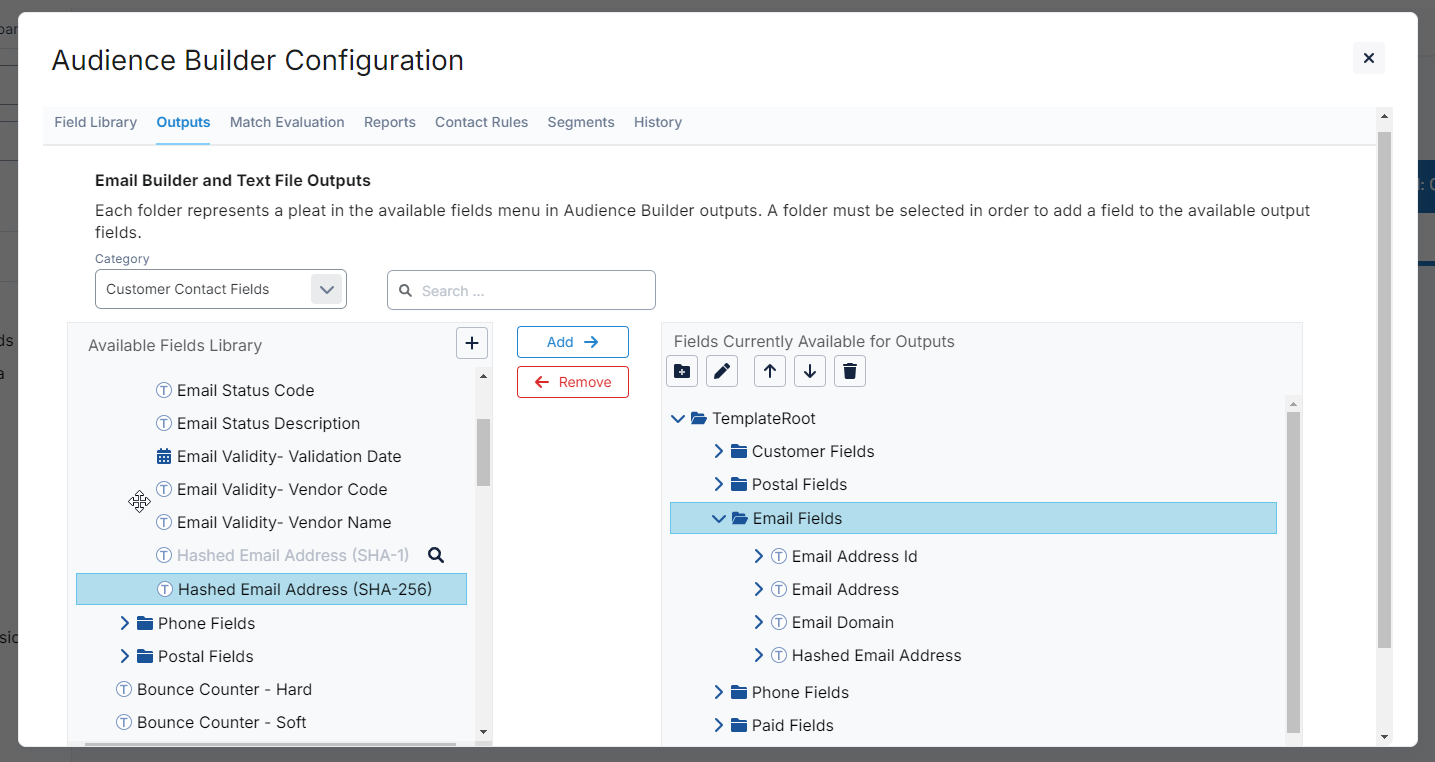Image resolution: width=1435 pixels, height=762 pixels.
Task: Click the fields Search input box
Action: 530,291
